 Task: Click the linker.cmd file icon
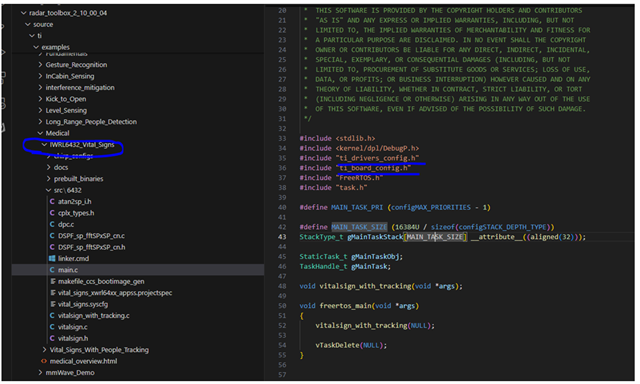[52, 259]
